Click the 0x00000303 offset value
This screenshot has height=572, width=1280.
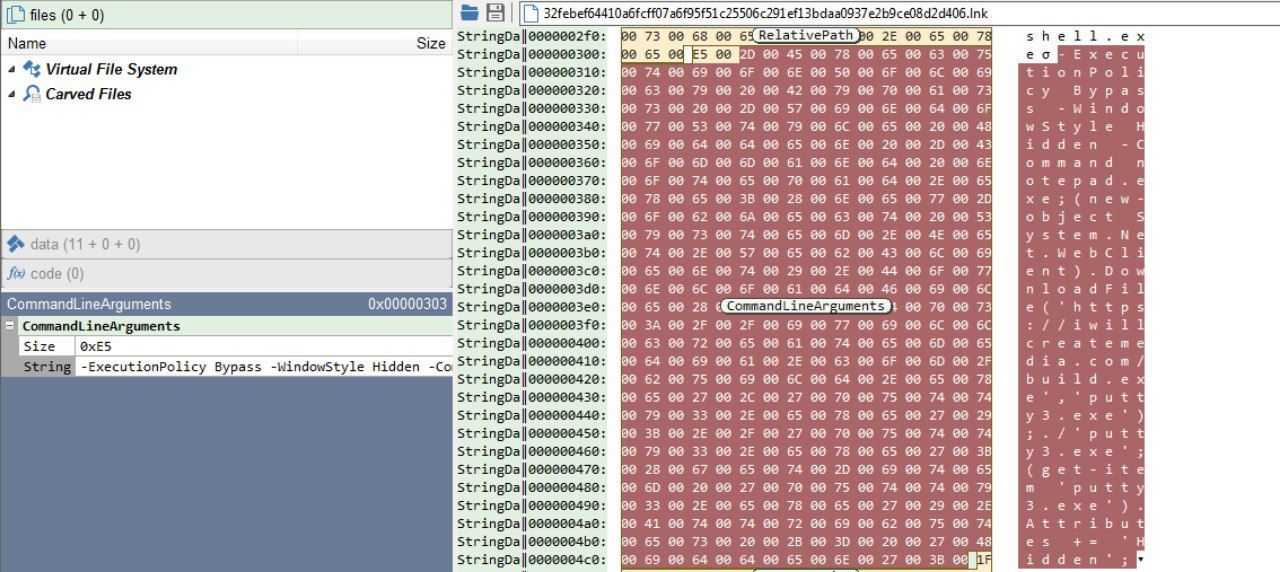coord(407,304)
